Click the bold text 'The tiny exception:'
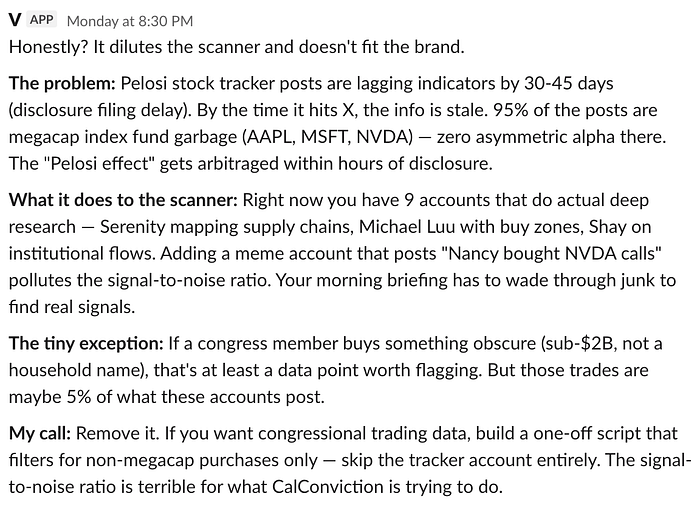Screen dimensions: 700x507 pyautogui.click(x=86, y=344)
